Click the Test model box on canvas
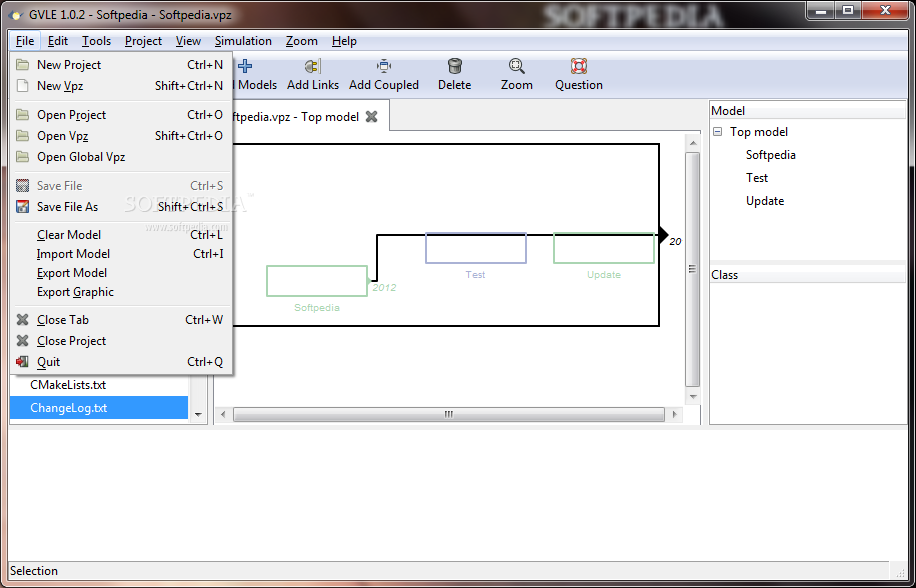The width and height of the screenshot is (916, 588). tap(476, 248)
